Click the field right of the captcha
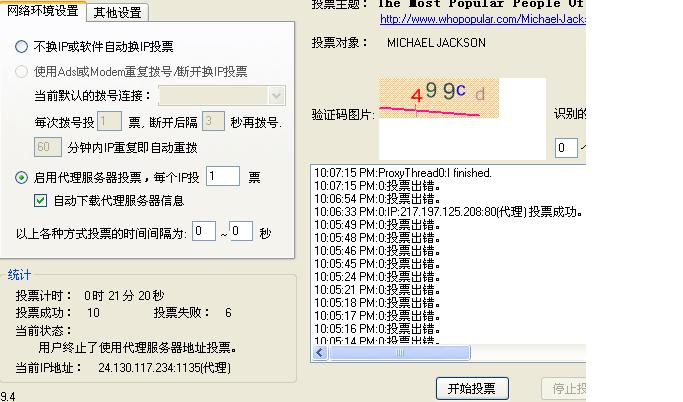The height and width of the screenshot is (402, 683). click(566, 148)
